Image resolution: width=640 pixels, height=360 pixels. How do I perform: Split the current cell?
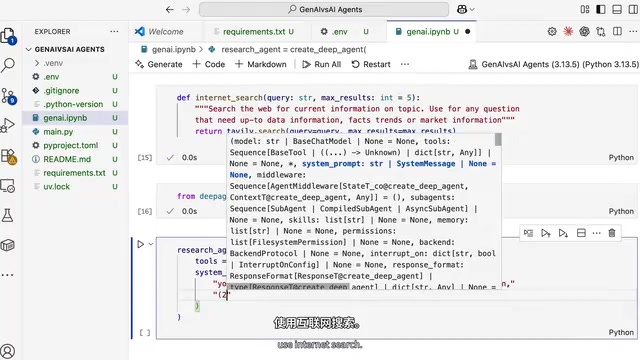tap(581, 233)
